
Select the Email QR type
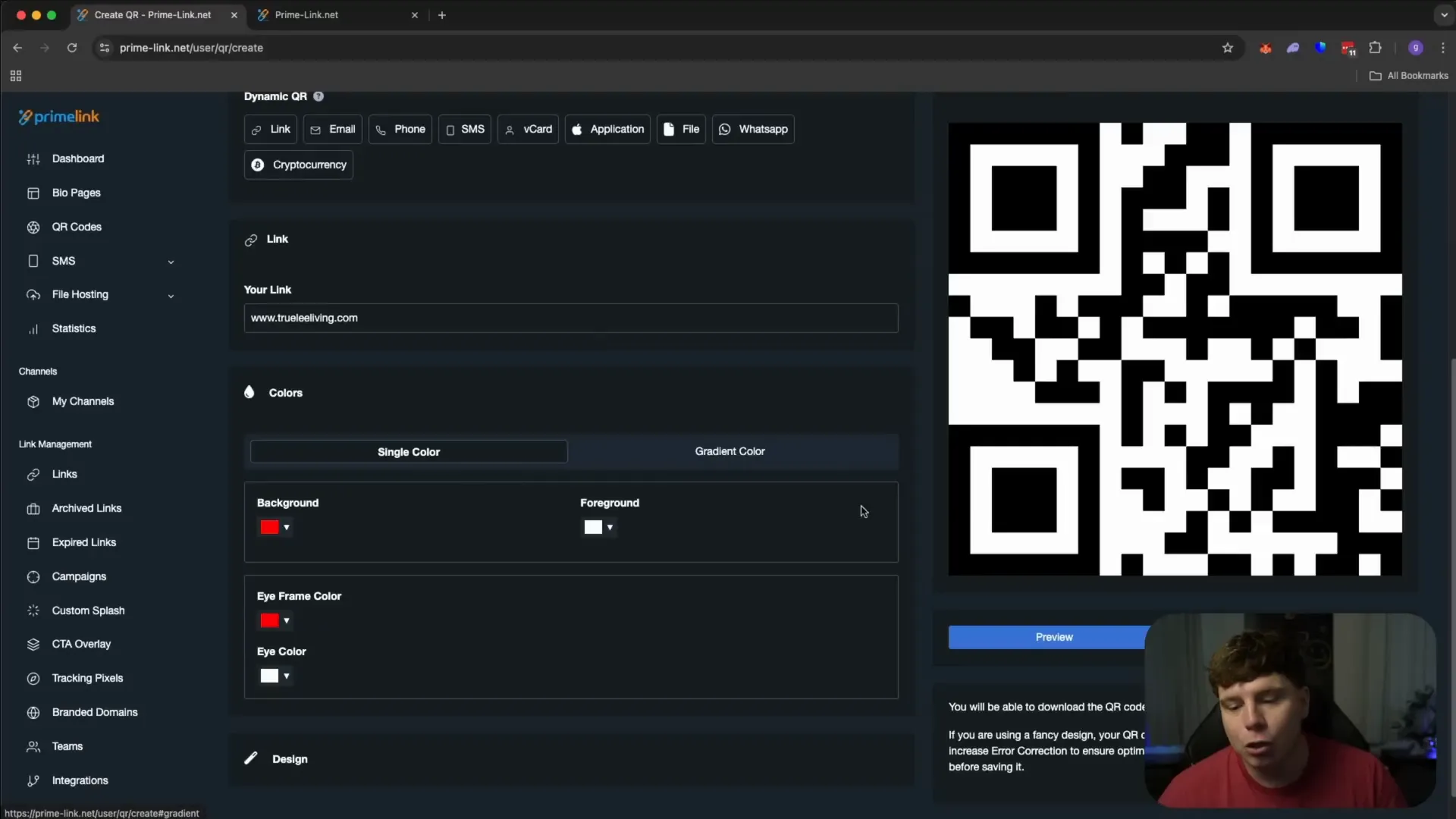pos(333,130)
